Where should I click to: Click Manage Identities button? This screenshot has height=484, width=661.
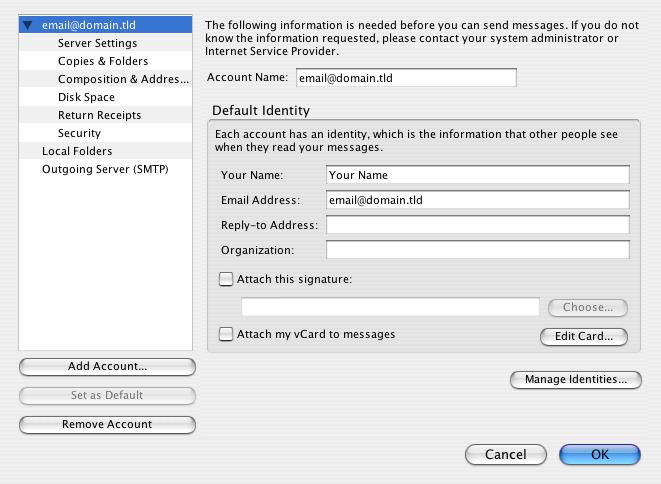click(x=576, y=379)
